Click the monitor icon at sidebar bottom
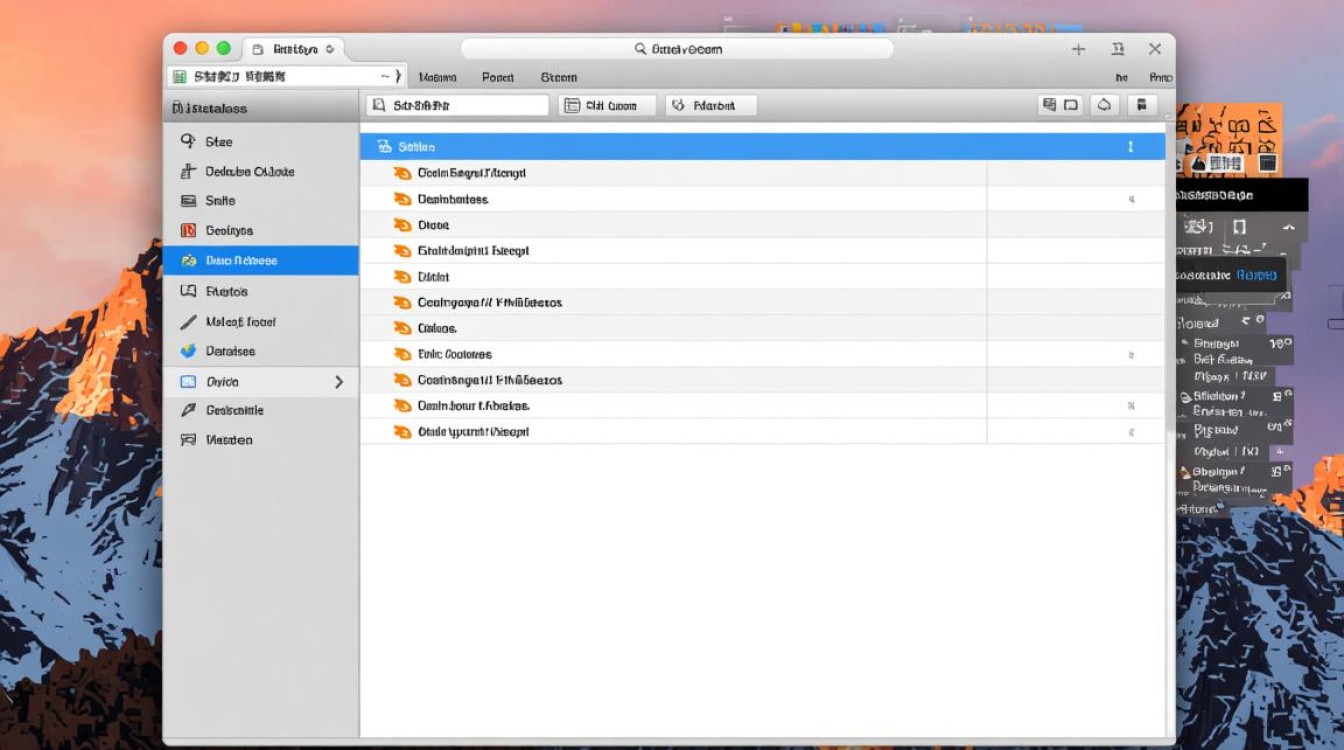Image resolution: width=1344 pixels, height=750 pixels. pos(188,440)
